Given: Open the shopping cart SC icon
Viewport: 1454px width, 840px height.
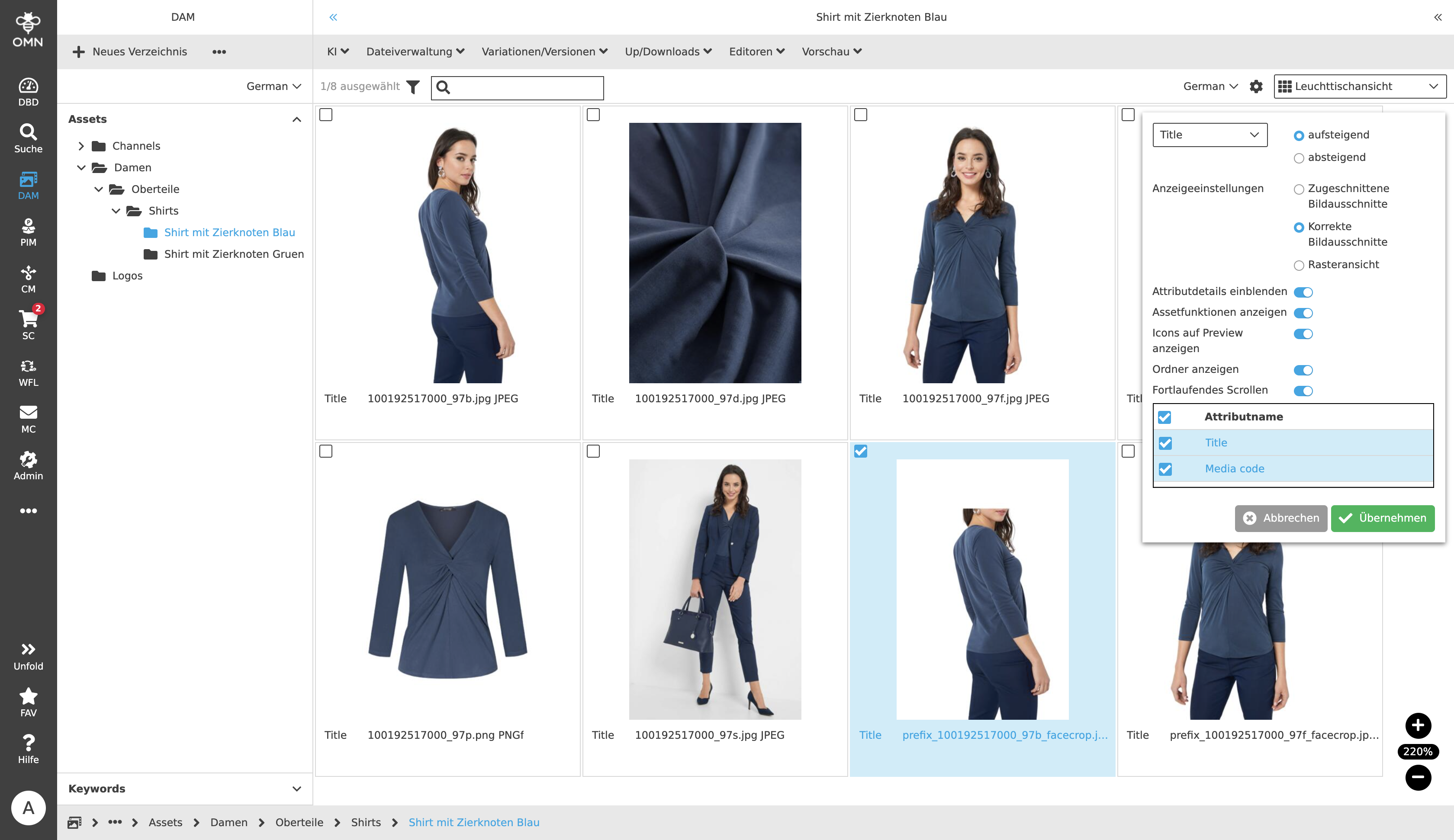Looking at the screenshot, I should 28,324.
